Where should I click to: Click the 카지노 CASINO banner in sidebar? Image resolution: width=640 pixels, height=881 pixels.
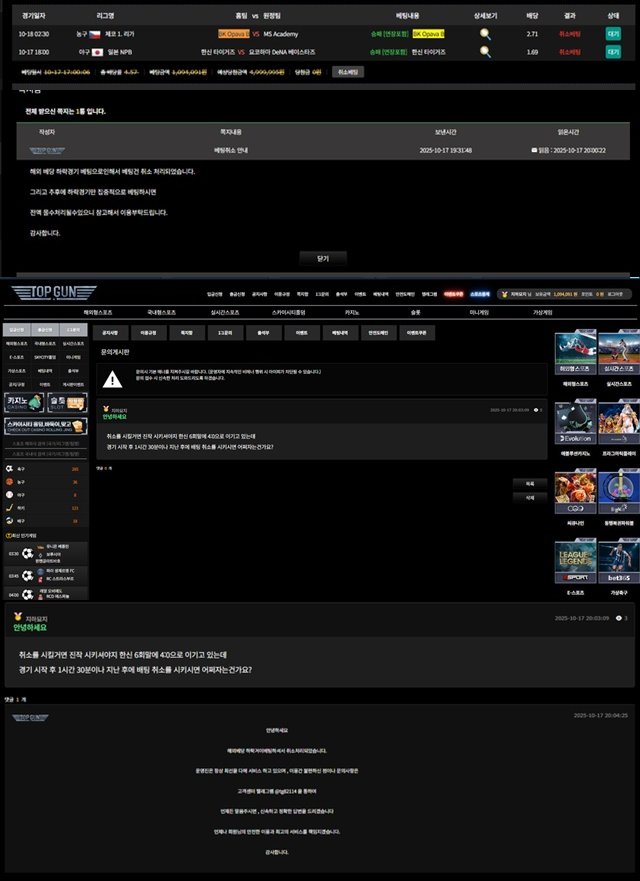click(22, 402)
